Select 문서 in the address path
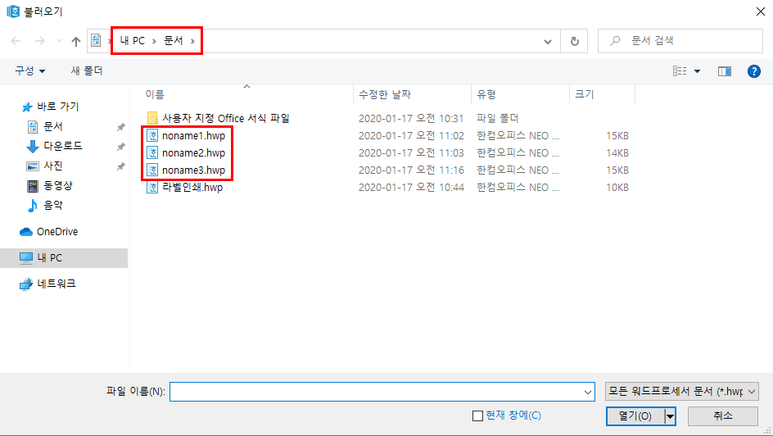 [x=174, y=40]
